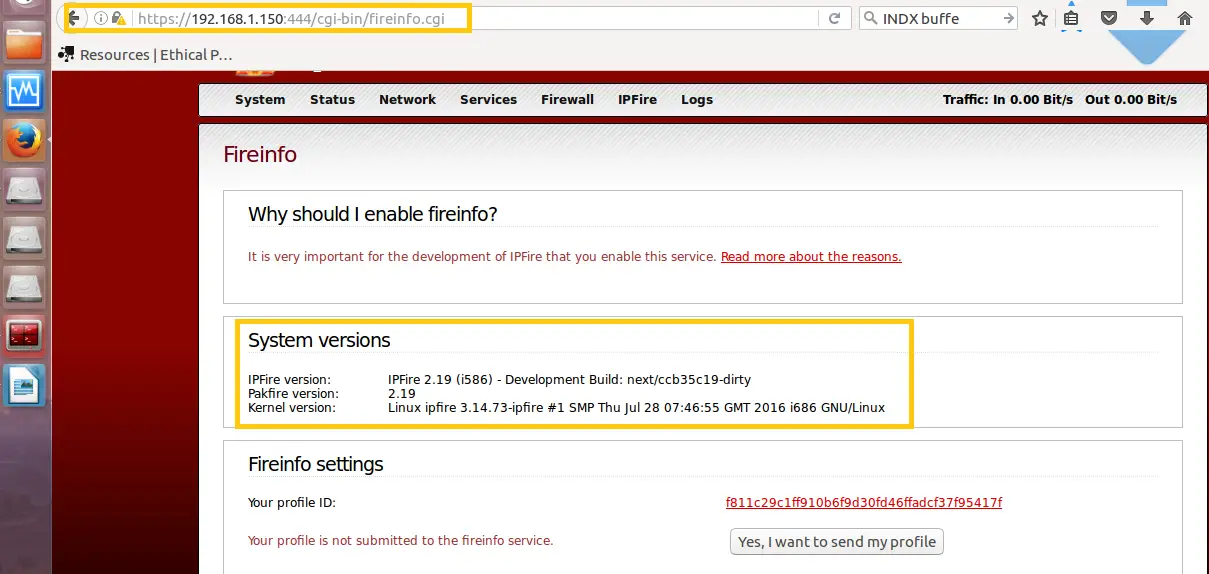Click the 'Traffic: In 0.00 Bit/s' indicator
1209x574 pixels.
(x=1008, y=100)
